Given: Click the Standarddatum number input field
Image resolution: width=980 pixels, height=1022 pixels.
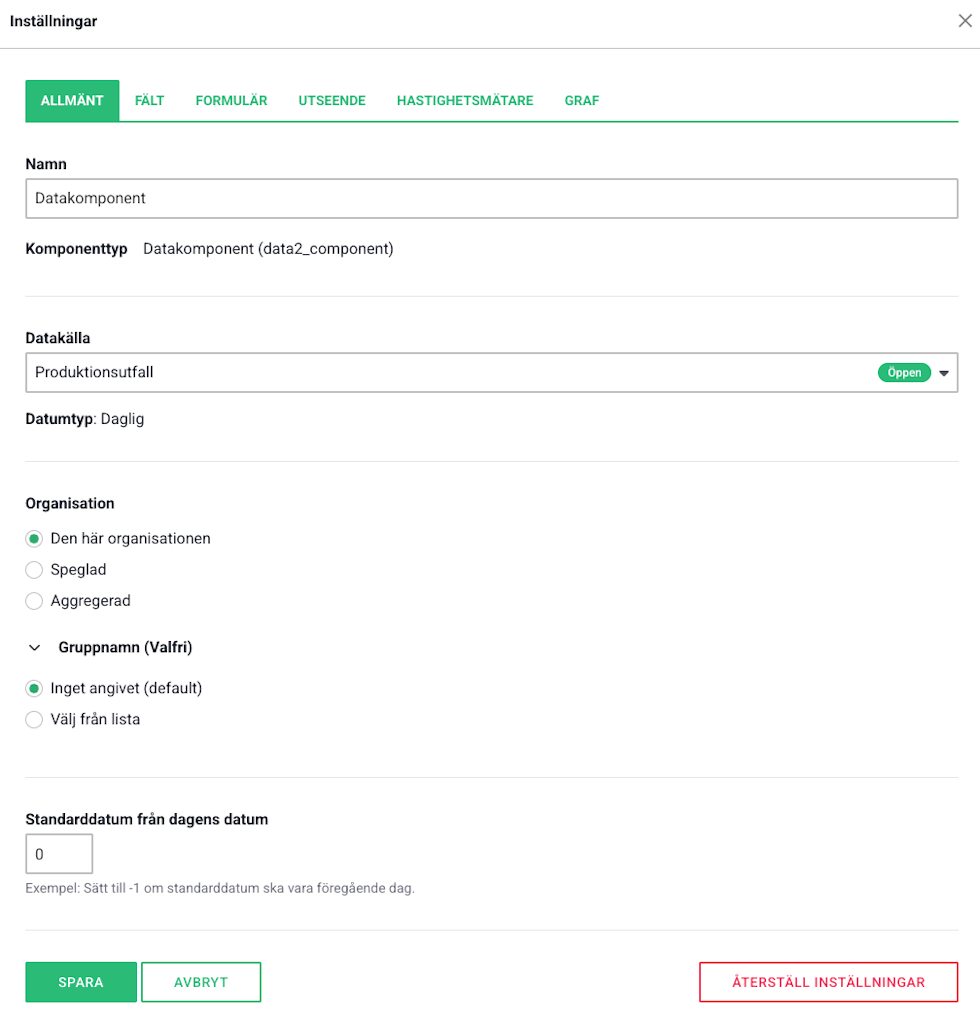Looking at the screenshot, I should (x=59, y=855).
